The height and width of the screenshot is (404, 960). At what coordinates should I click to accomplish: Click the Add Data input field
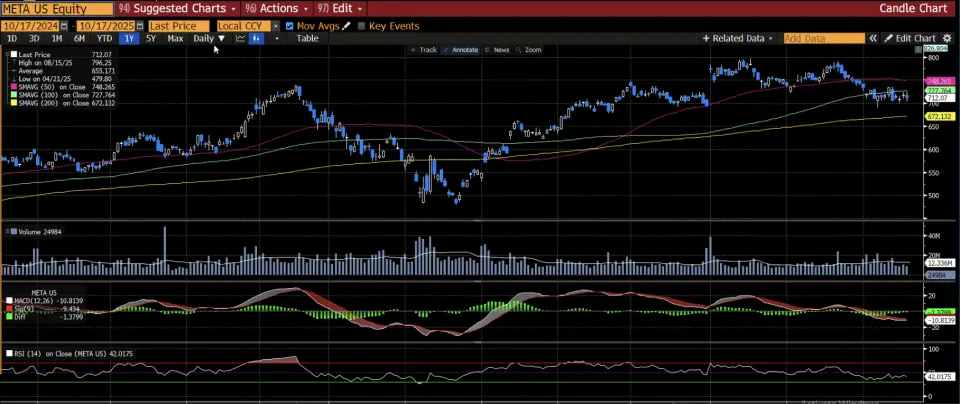point(823,38)
